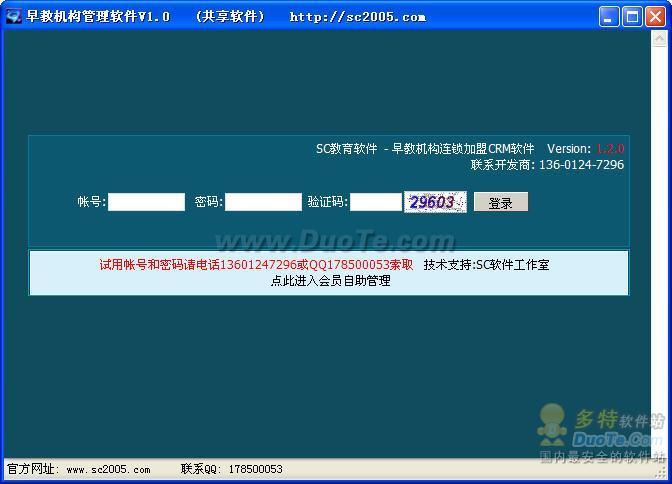672x484 pixels.
Task: Click SC教育软件 - 早教机构连锁加盟CRM软件 heading
Action: tap(425, 149)
